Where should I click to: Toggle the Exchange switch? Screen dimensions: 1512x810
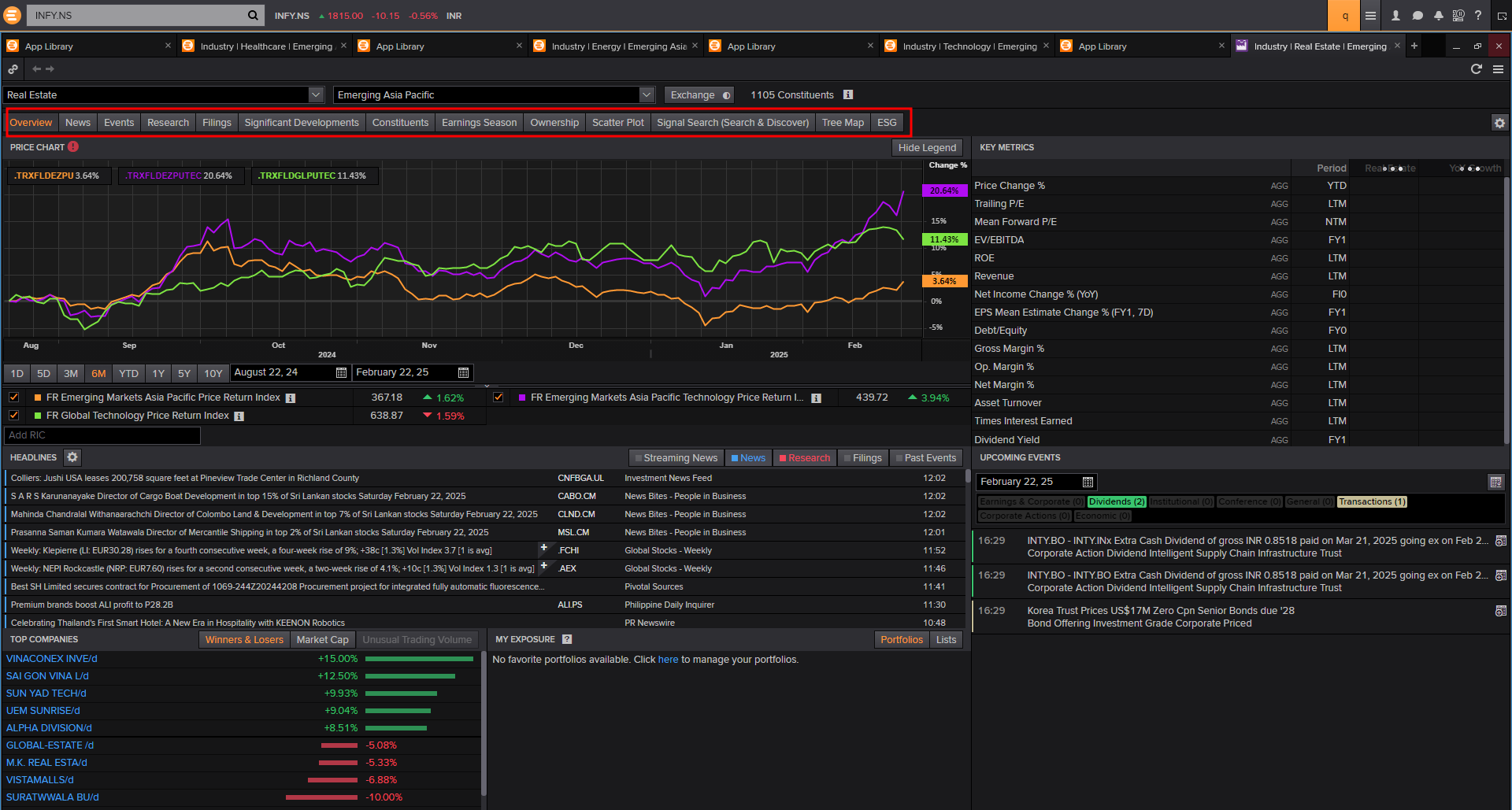pos(725,95)
